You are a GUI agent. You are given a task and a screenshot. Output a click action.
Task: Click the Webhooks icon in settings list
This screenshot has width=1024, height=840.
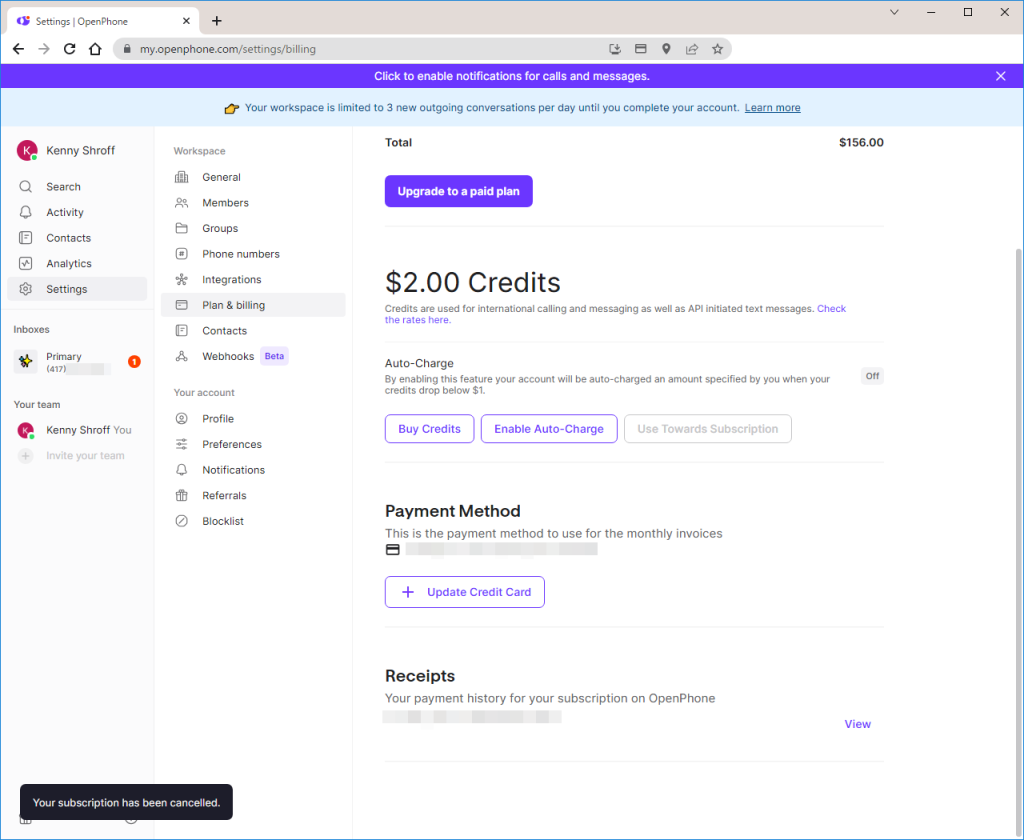pyautogui.click(x=181, y=356)
